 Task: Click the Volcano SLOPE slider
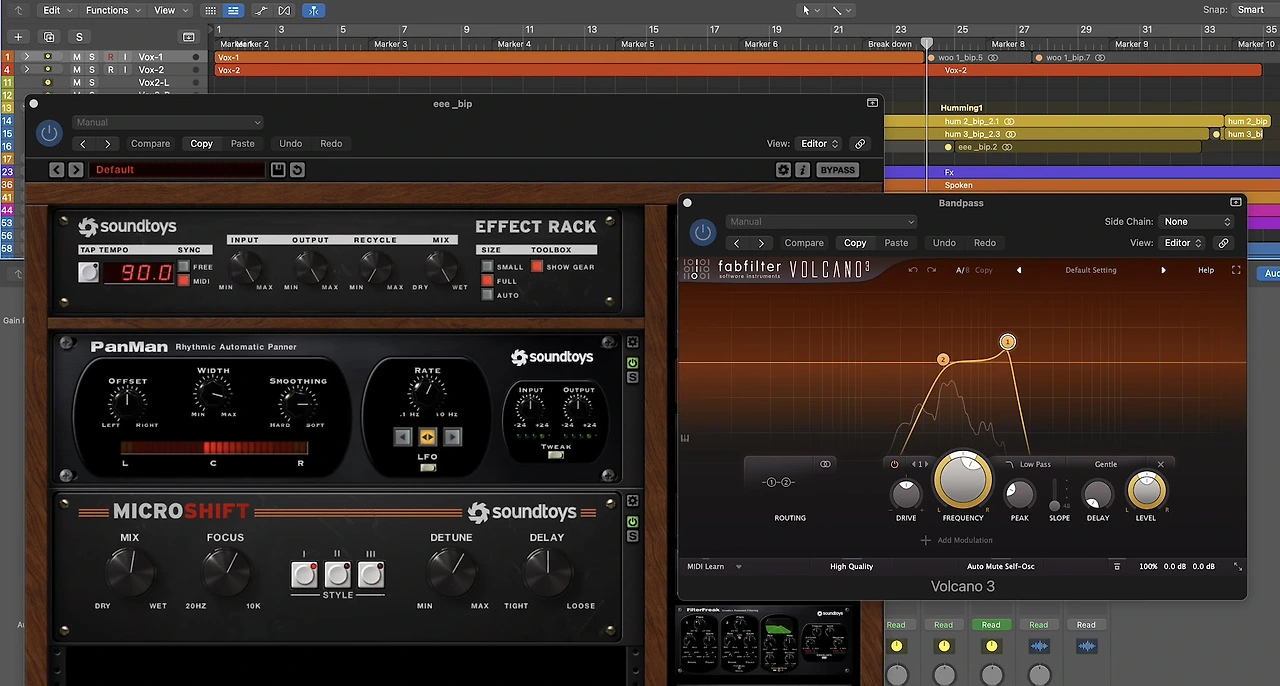[1054, 494]
